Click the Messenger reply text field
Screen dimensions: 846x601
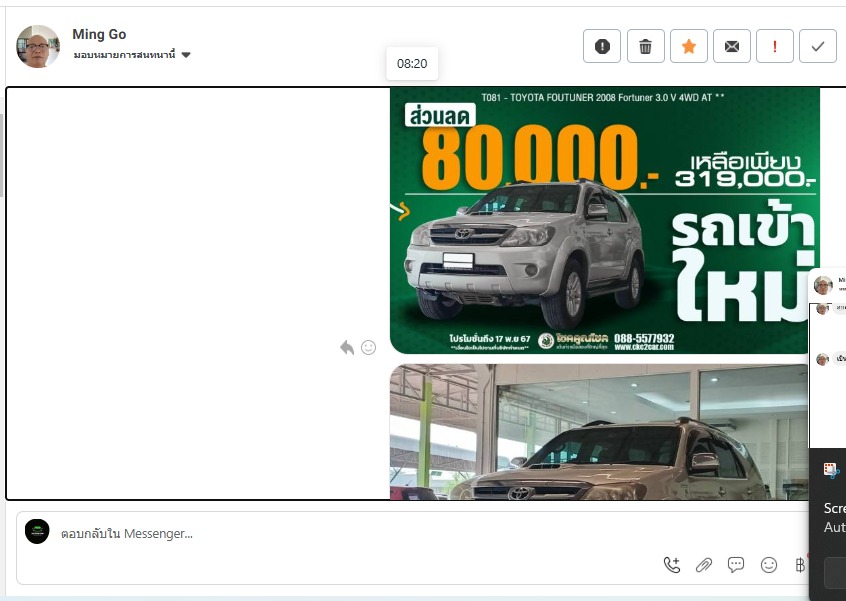click(400, 534)
